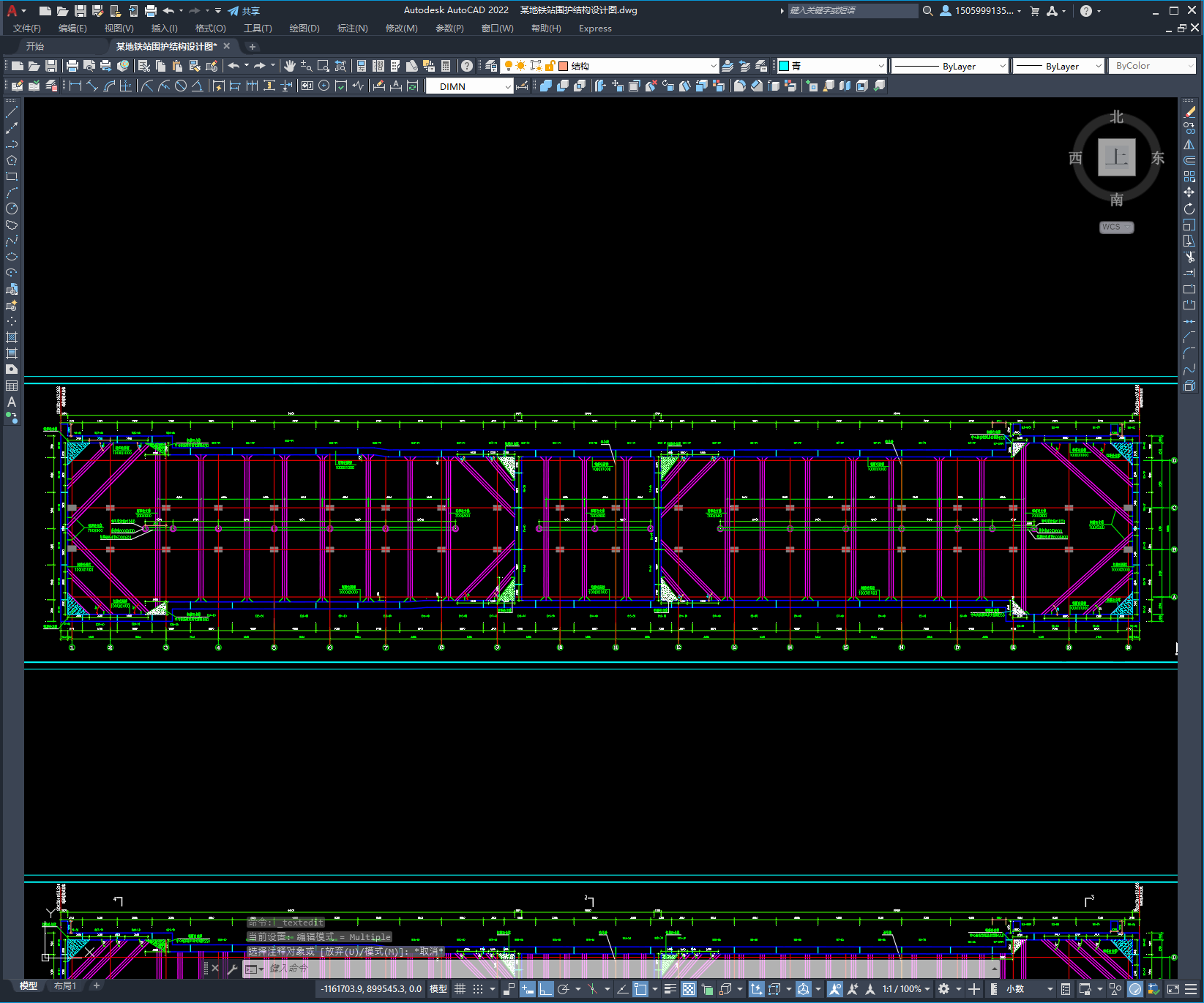This screenshot has height=1003, width=1204.
Task: Open the second ByLayer lineweight dropdown
Action: click(1058, 66)
